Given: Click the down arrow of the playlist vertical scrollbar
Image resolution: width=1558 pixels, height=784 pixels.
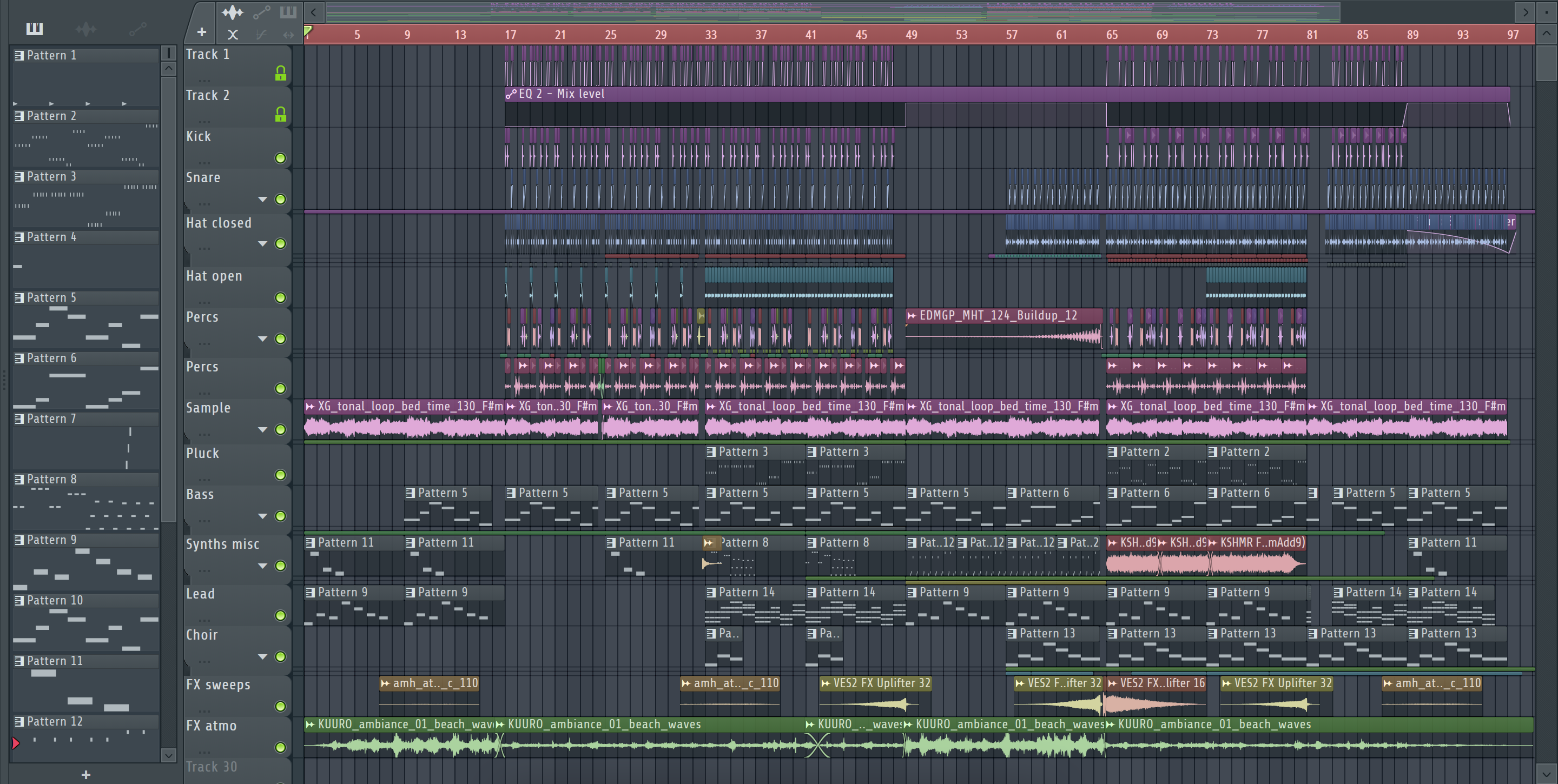Looking at the screenshot, I should coord(1546,773).
